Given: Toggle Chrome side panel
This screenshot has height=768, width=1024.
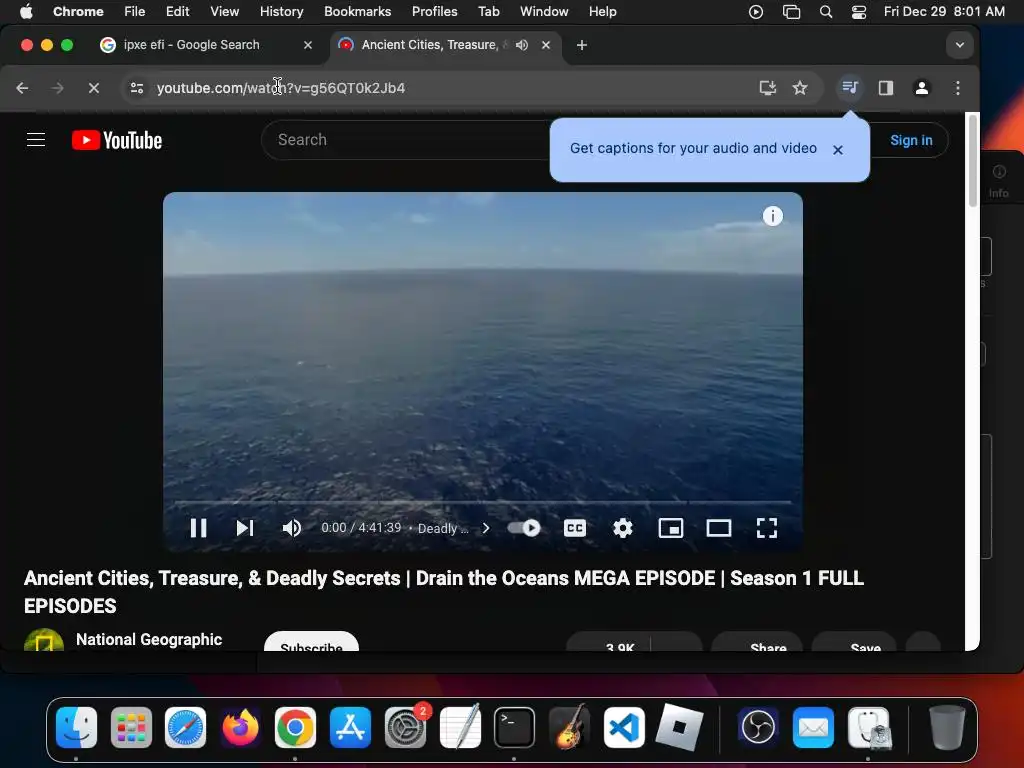Looking at the screenshot, I should click(886, 88).
